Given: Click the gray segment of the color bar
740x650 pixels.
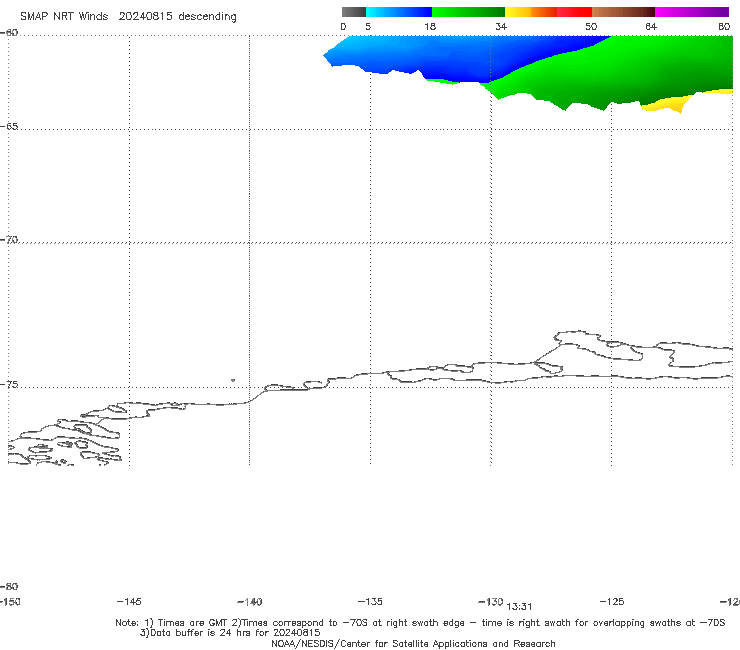Looking at the screenshot, I should point(353,12).
